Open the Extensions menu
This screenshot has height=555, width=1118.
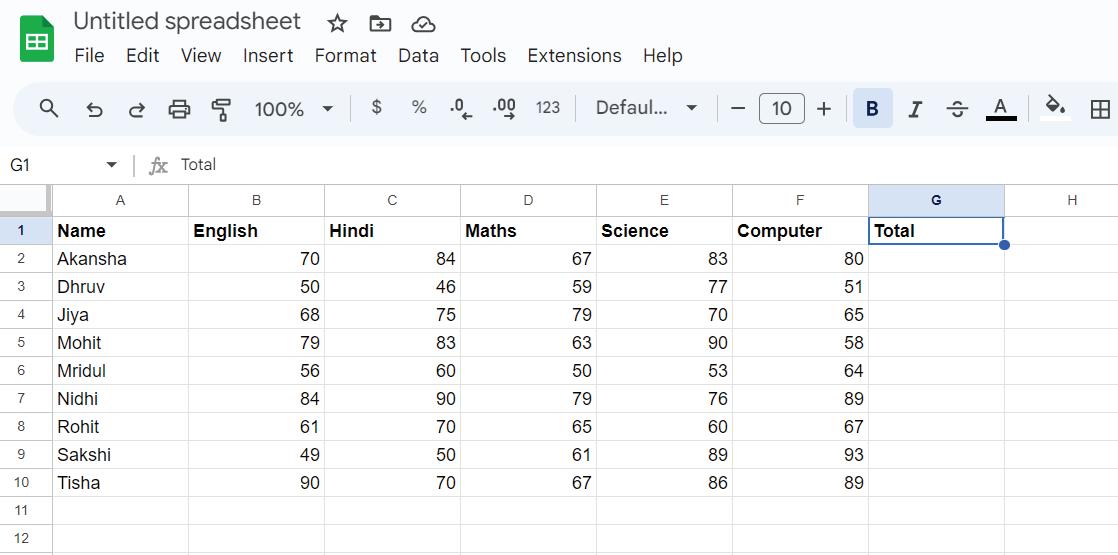574,56
